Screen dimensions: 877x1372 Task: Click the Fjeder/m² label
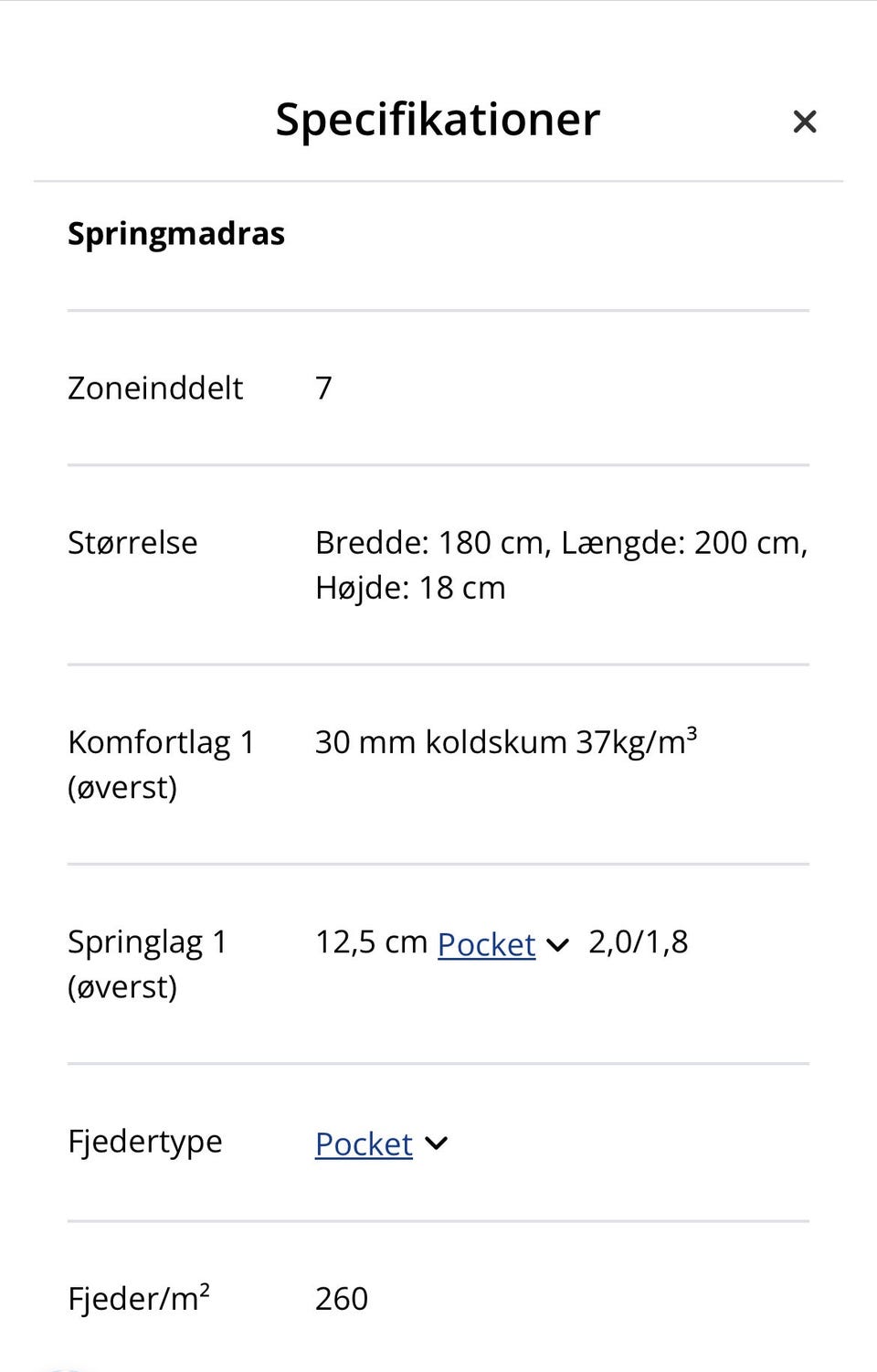pos(139,1298)
